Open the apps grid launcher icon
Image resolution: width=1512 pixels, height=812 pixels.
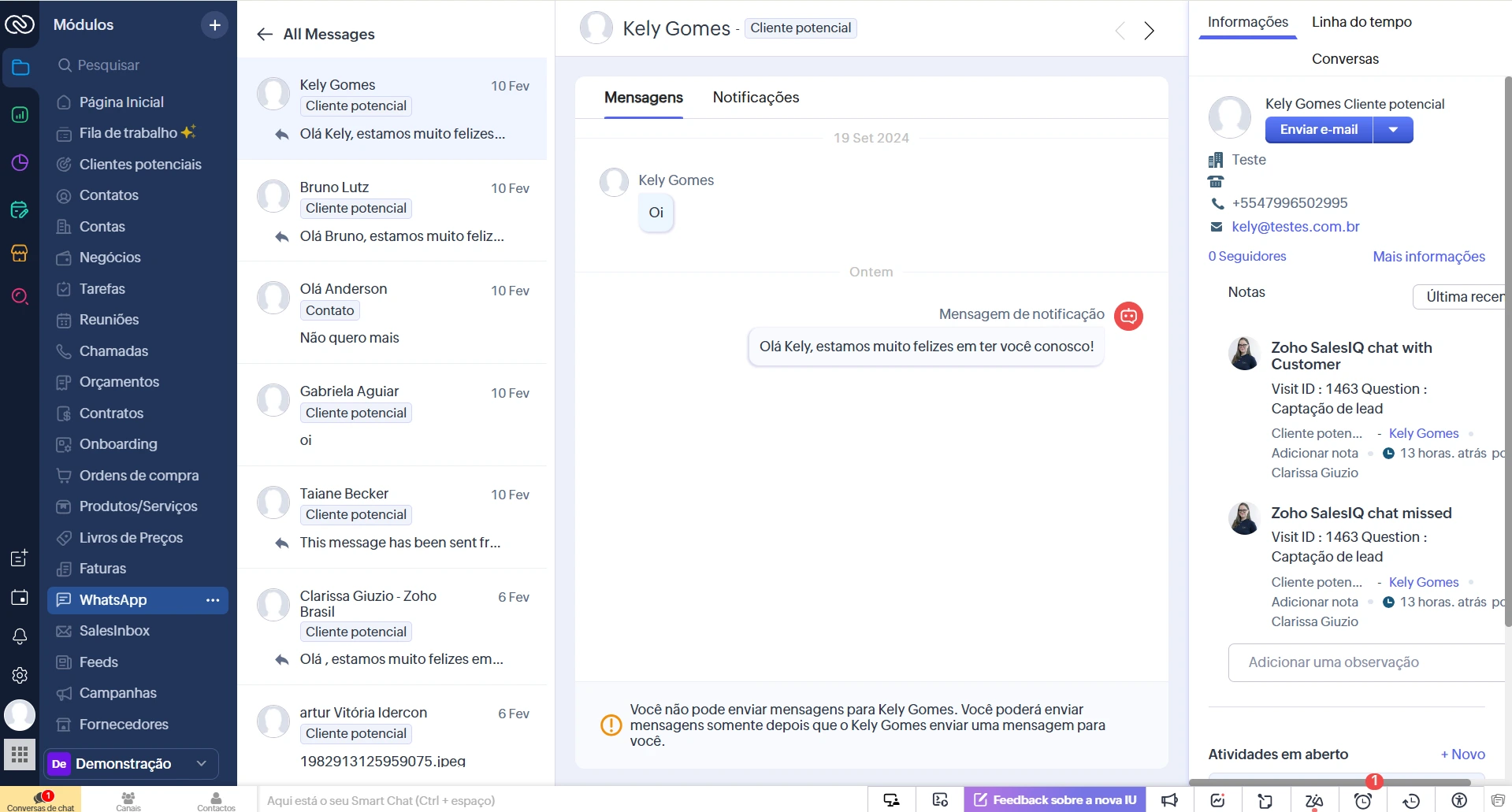tap(20, 755)
